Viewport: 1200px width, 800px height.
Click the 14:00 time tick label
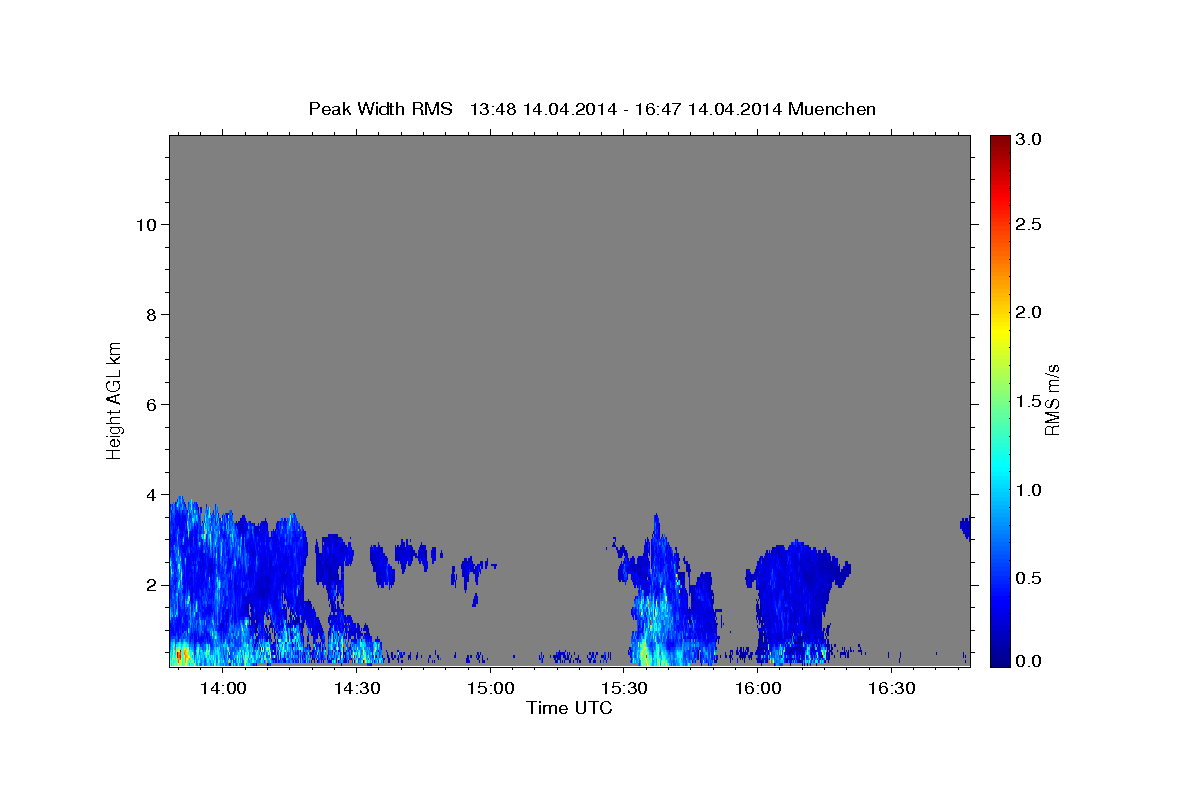(x=223, y=689)
